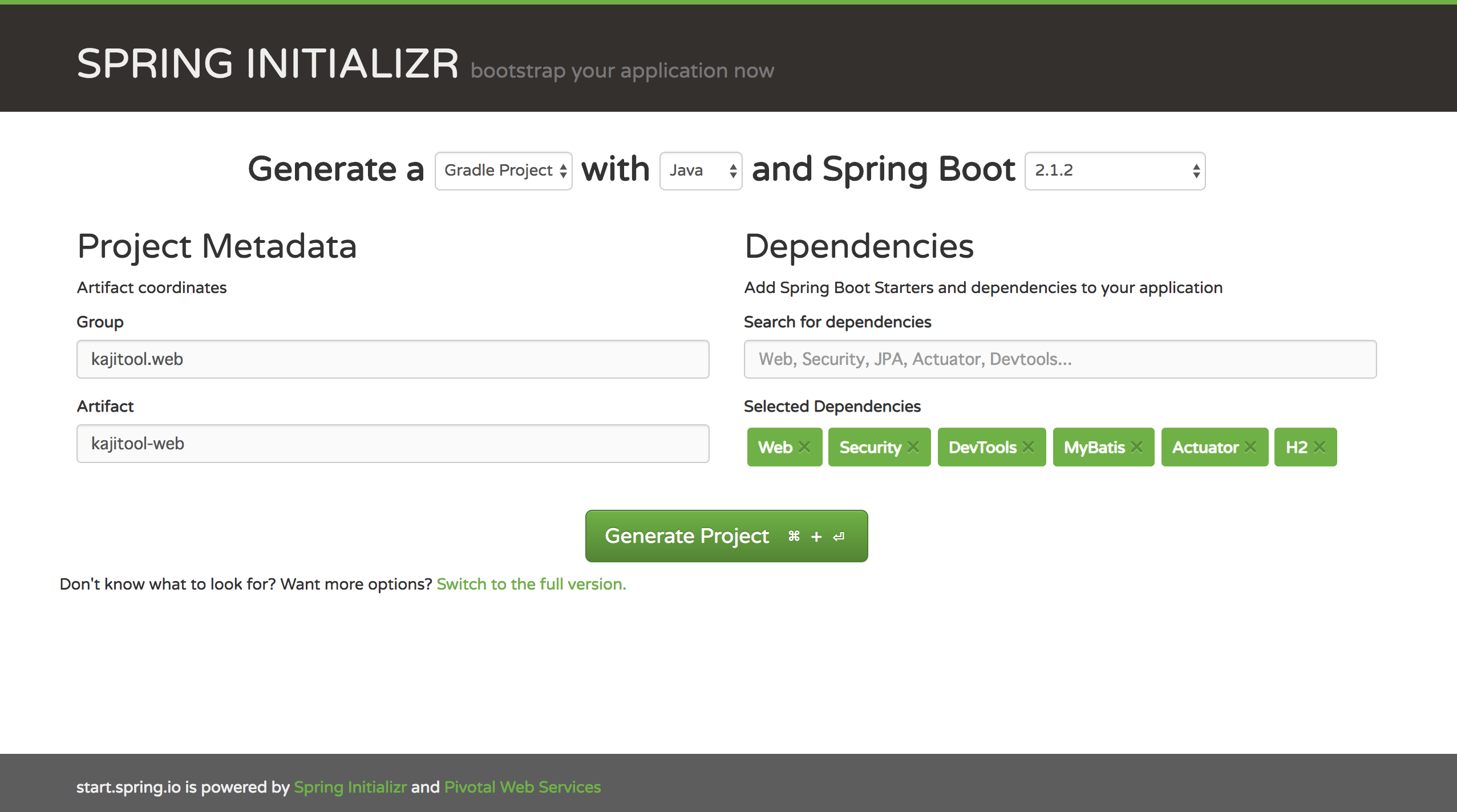The width and height of the screenshot is (1457, 812).
Task: Click the Actuator dependency tag label
Action: [x=1205, y=447]
